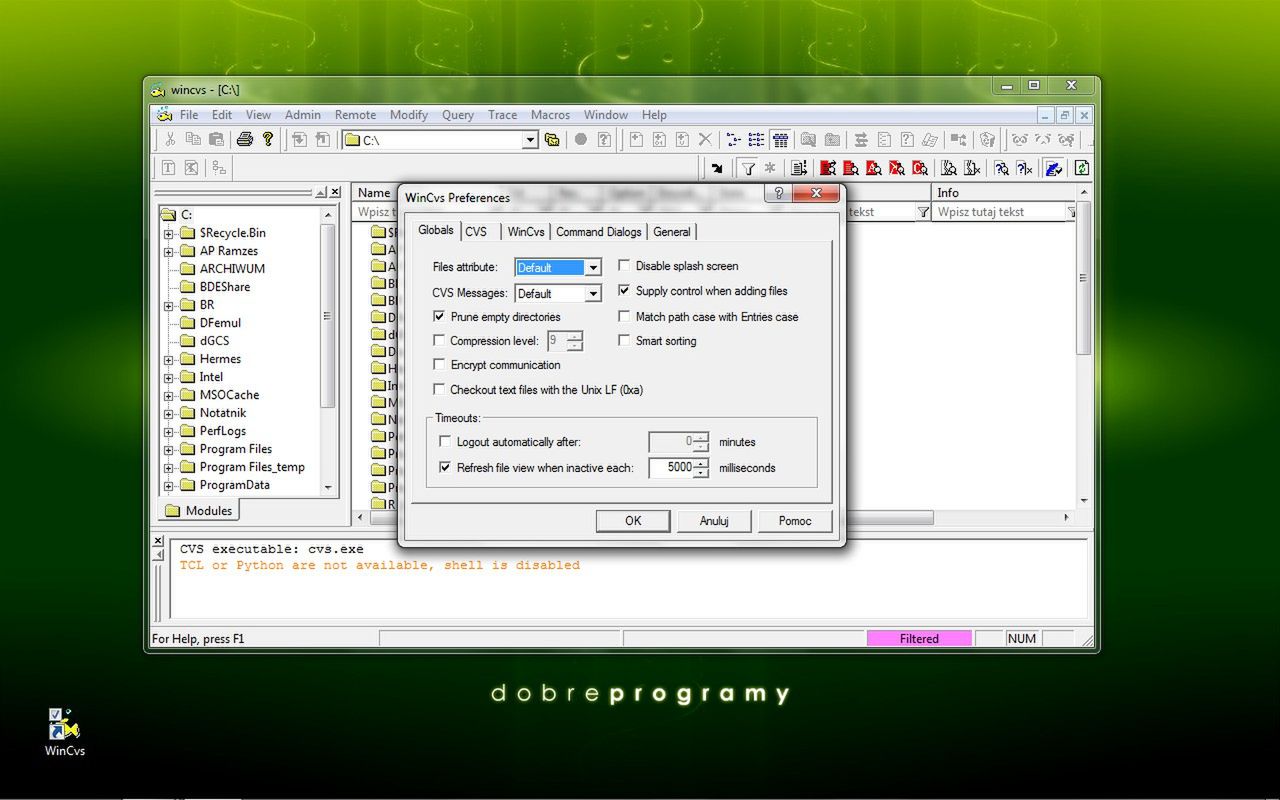Click the folder tree vertical scrollbar
Viewport: 1280px width, 800px height.
328,350
